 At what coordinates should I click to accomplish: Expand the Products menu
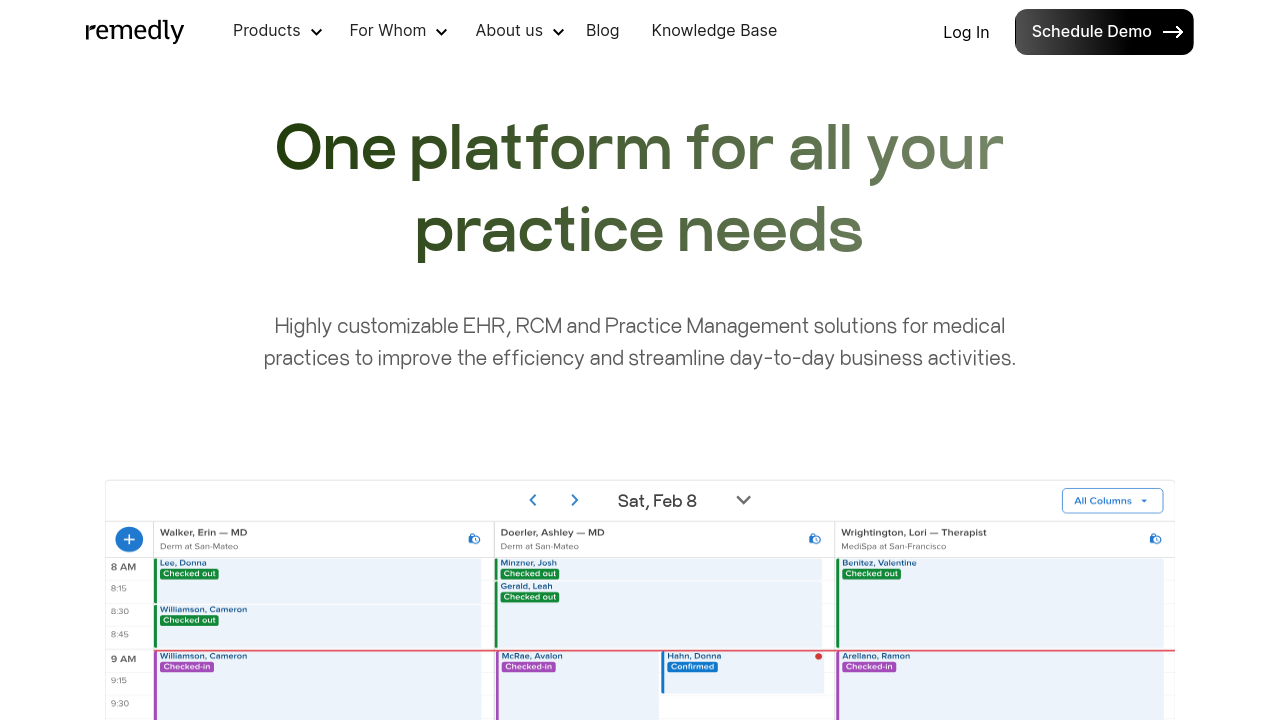[x=277, y=31]
